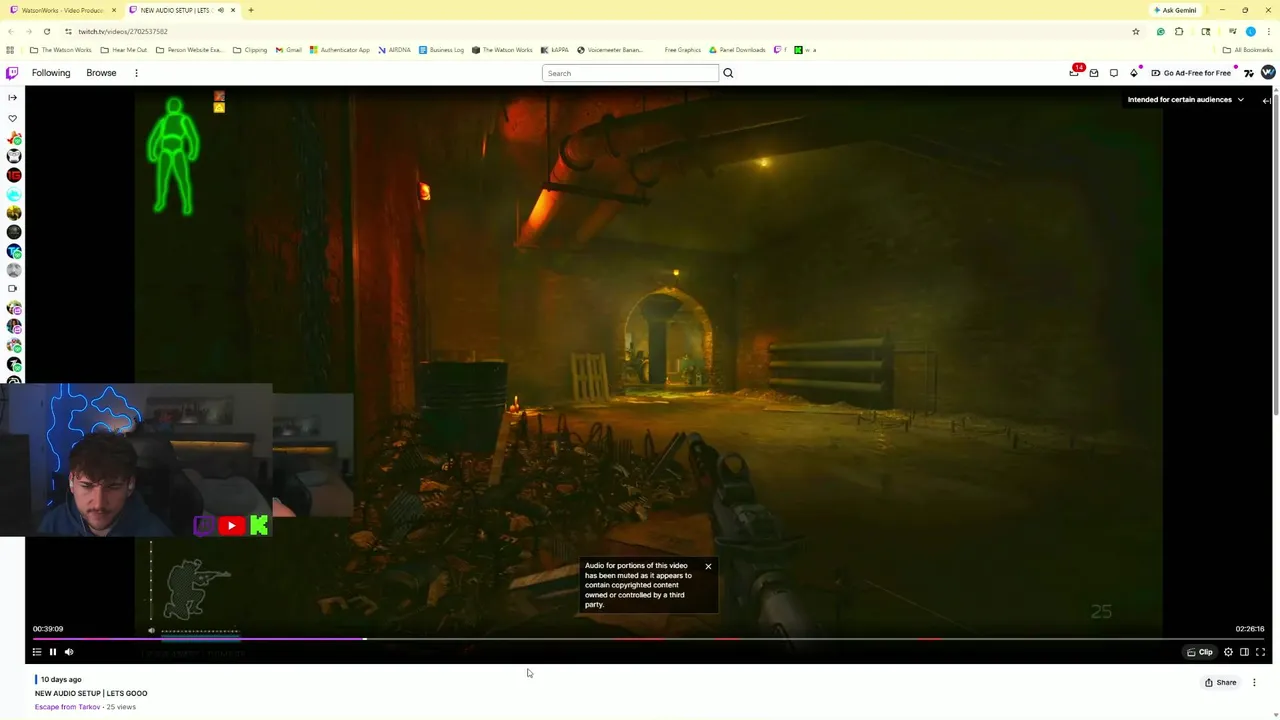1280x720 pixels.
Task: Create a Clip from the video
Action: 1200,652
